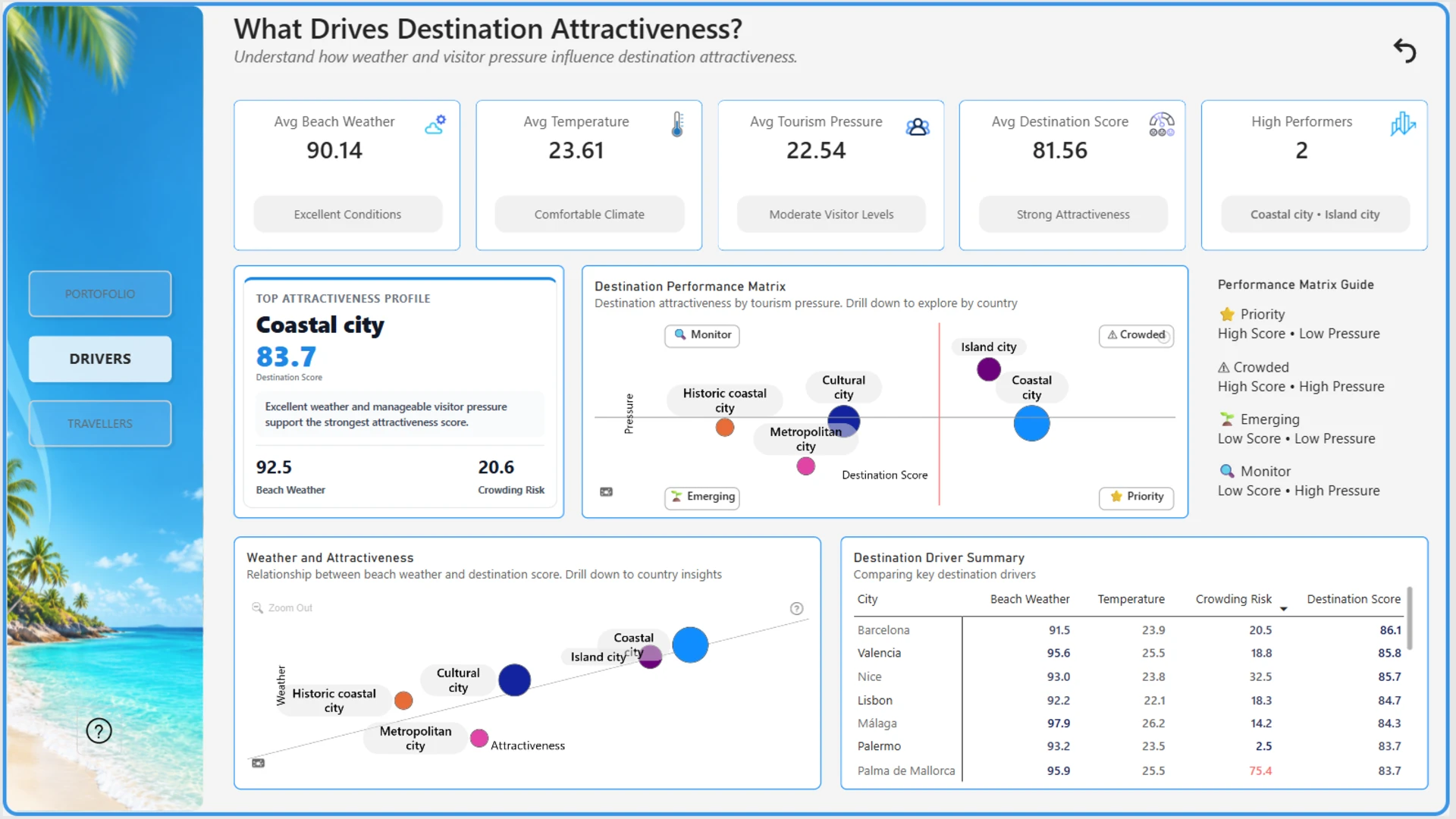Select the DRIVERS page tab

pyautogui.click(x=100, y=359)
